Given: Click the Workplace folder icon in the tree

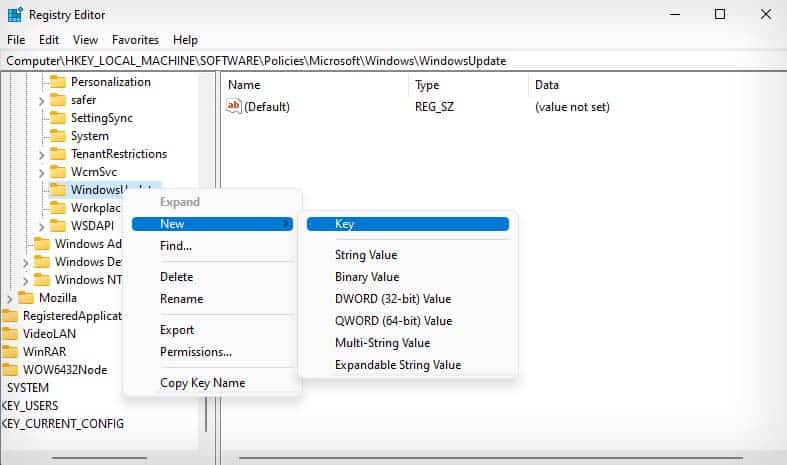Looking at the screenshot, I should pos(58,207).
